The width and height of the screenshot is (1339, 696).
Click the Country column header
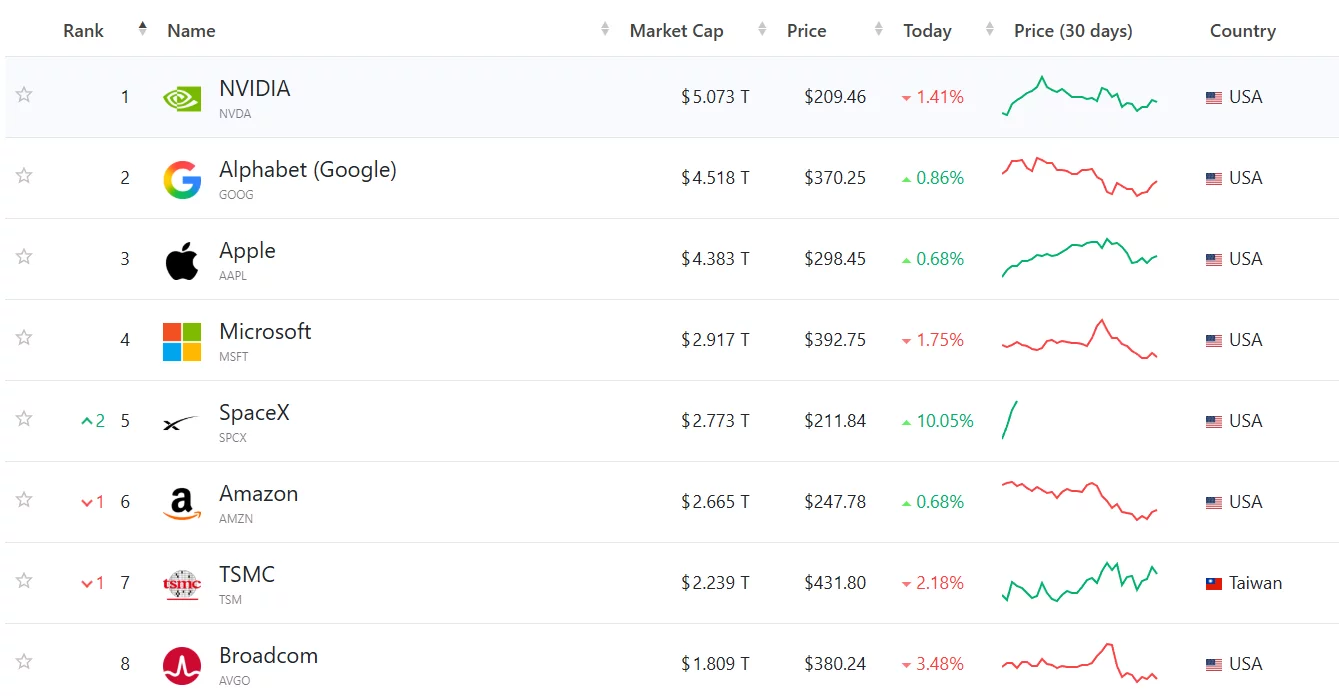(1243, 31)
